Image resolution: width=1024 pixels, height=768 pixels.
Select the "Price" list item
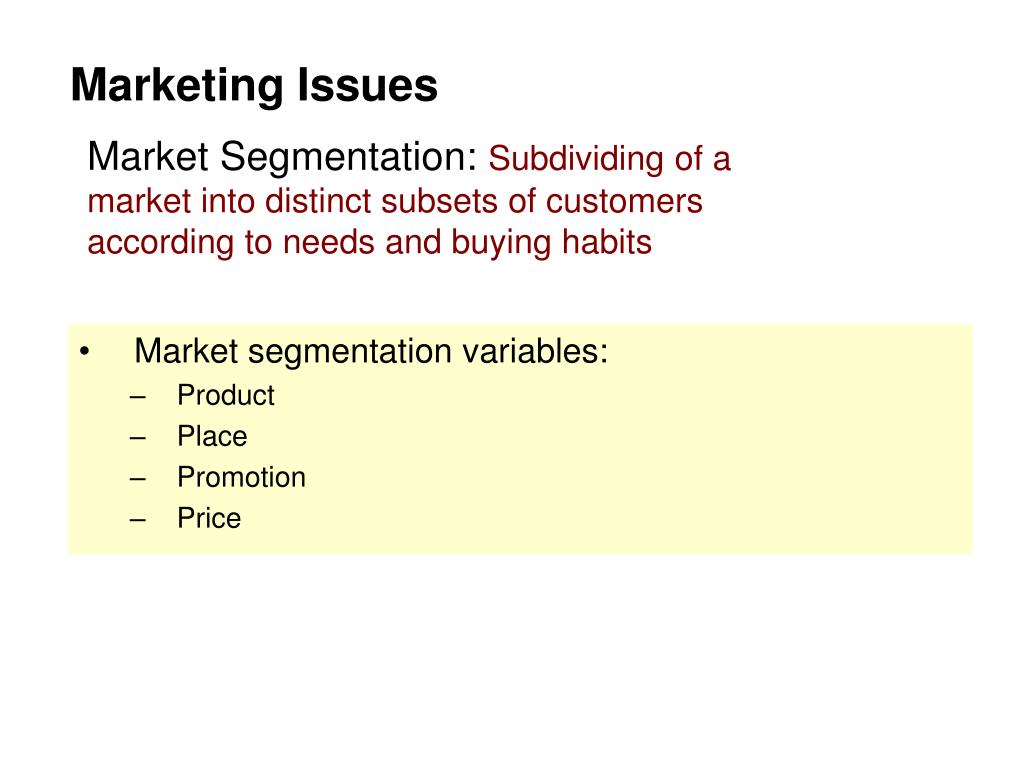209,519
